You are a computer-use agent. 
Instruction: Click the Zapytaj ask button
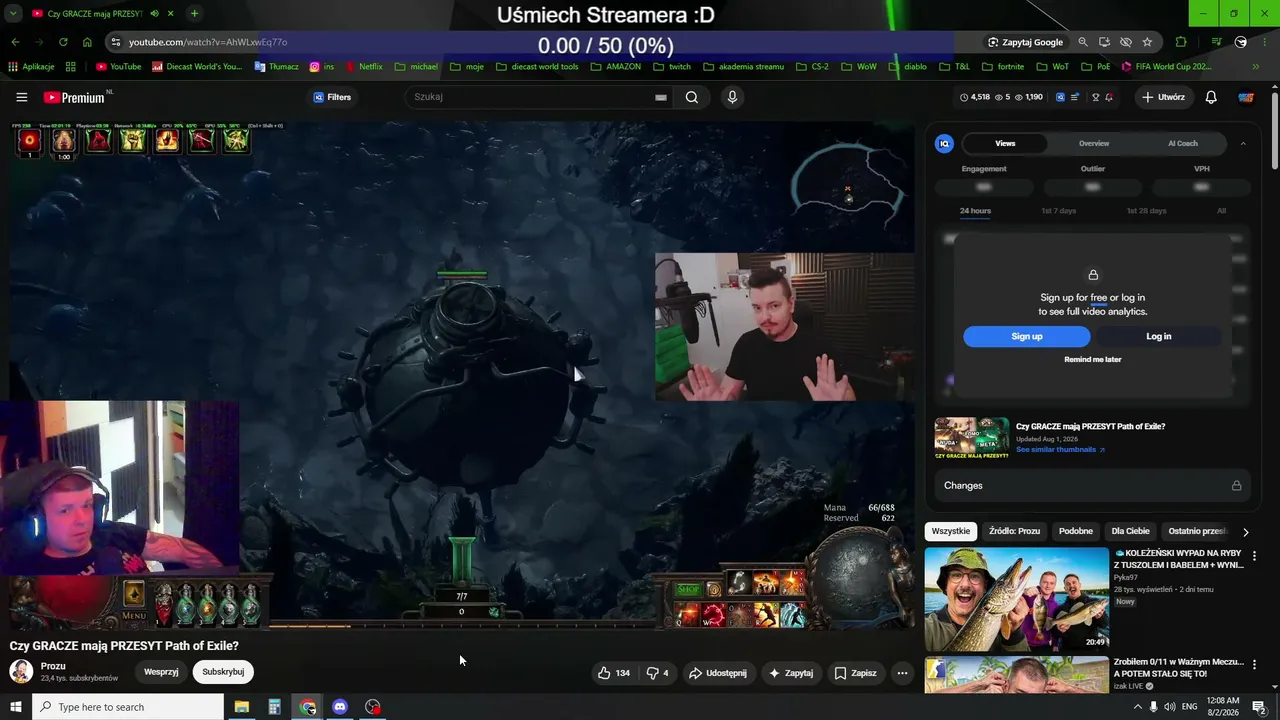790,673
